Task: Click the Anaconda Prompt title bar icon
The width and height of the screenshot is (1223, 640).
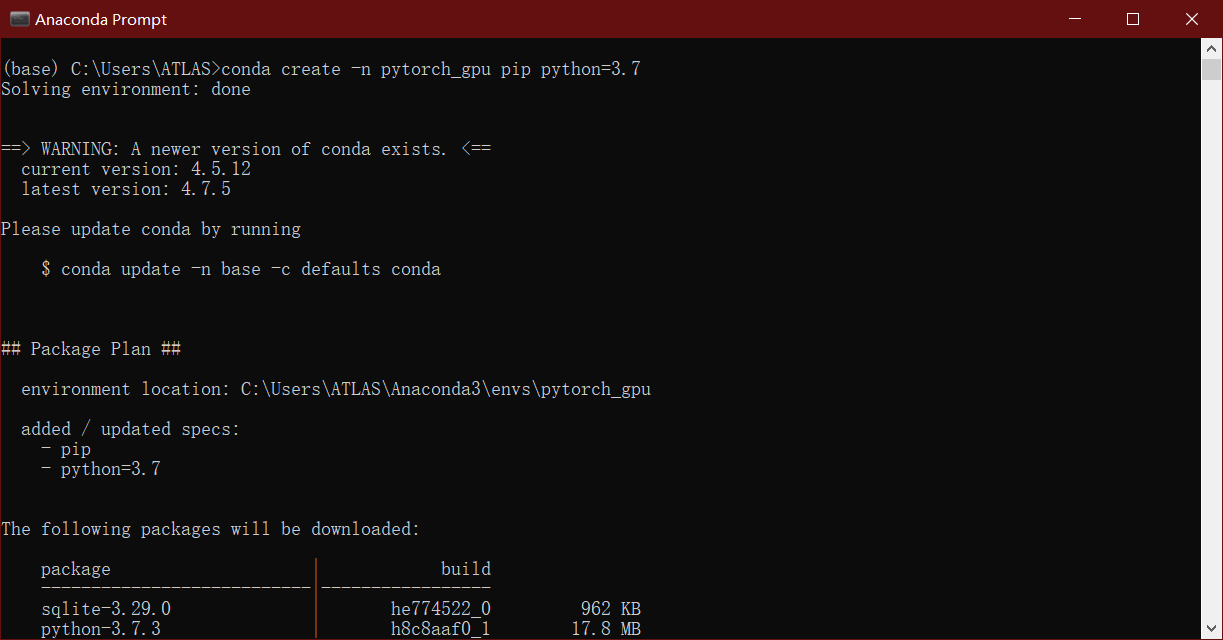Action: [20, 19]
